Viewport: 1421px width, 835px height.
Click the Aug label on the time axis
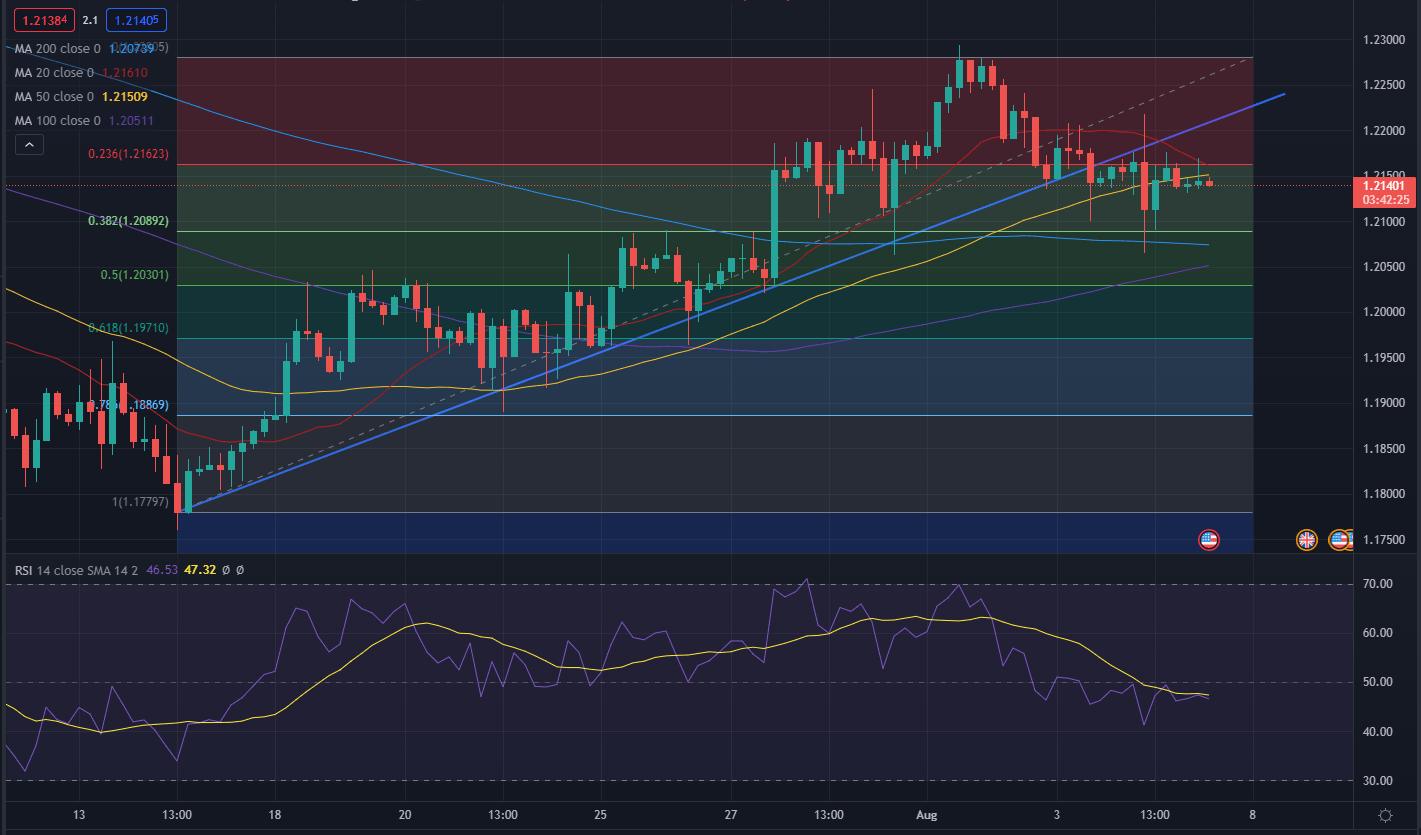pos(926,815)
